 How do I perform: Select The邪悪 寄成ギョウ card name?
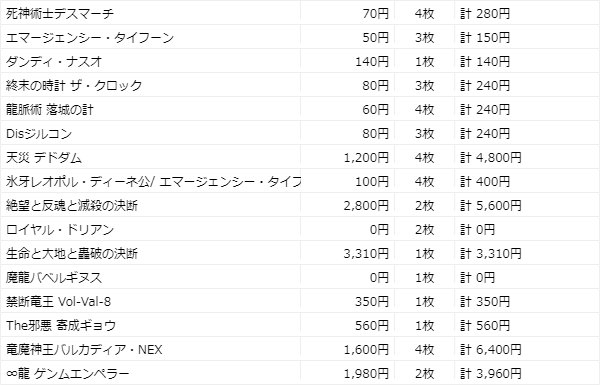point(61,326)
